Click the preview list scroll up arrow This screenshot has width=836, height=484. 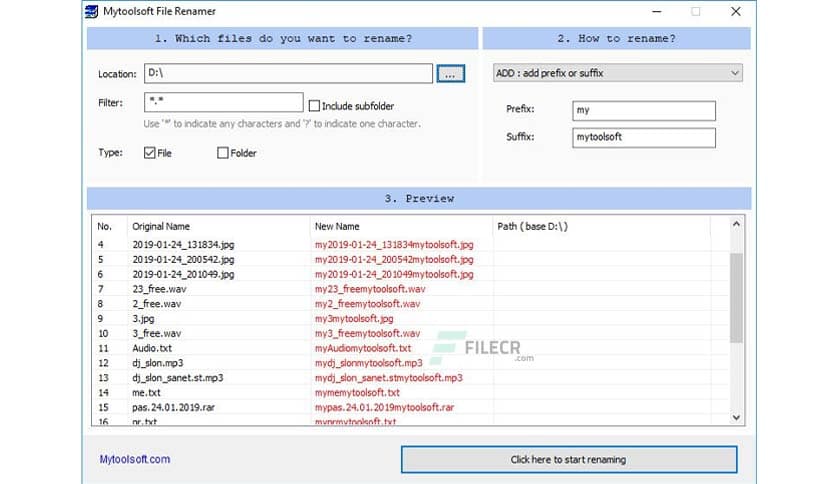pyautogui.click(x=736, y=224)
